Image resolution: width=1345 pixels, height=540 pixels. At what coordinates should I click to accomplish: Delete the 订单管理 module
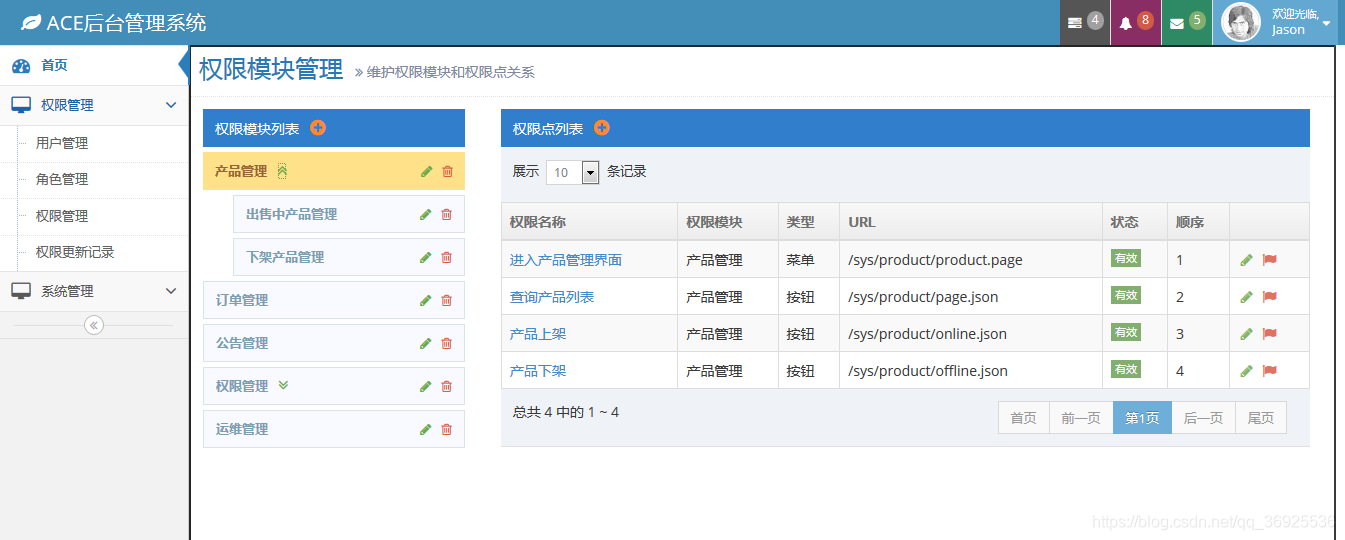pyautogui.click(x=446, y=300)
